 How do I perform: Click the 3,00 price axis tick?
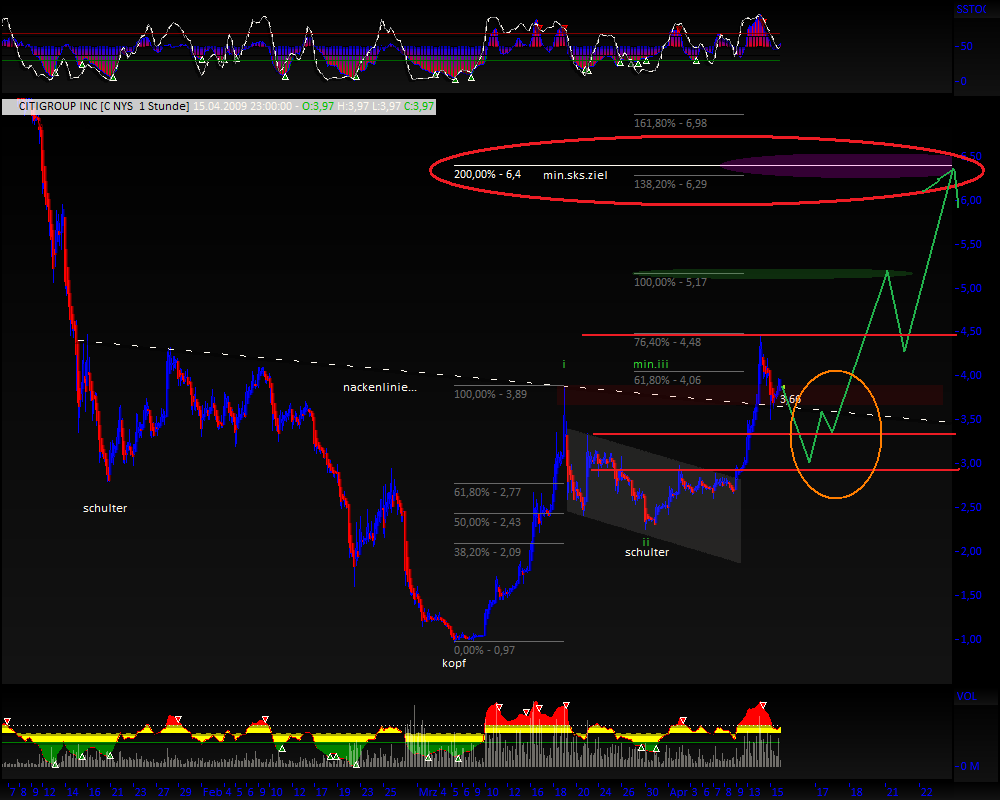(971, 464)
